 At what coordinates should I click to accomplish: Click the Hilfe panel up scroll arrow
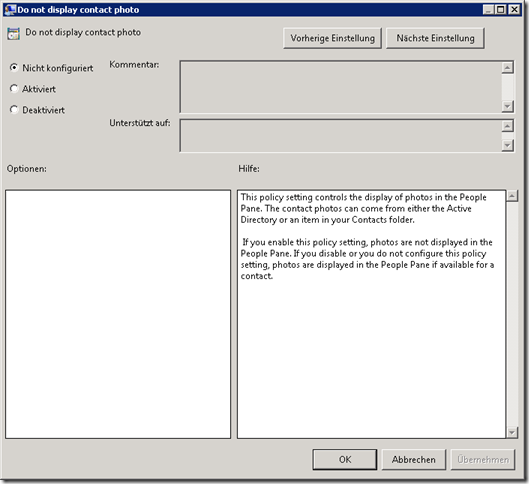(512, 196)
